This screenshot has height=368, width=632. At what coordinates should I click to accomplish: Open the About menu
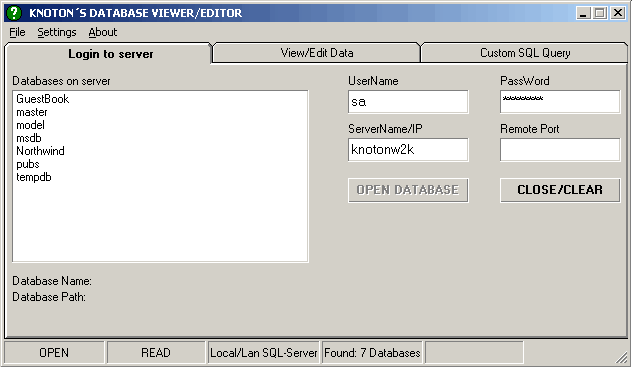click(103, 32)
